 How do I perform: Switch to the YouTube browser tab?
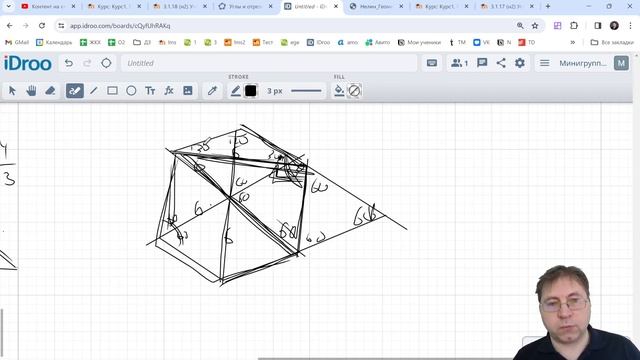pos(49,7)
